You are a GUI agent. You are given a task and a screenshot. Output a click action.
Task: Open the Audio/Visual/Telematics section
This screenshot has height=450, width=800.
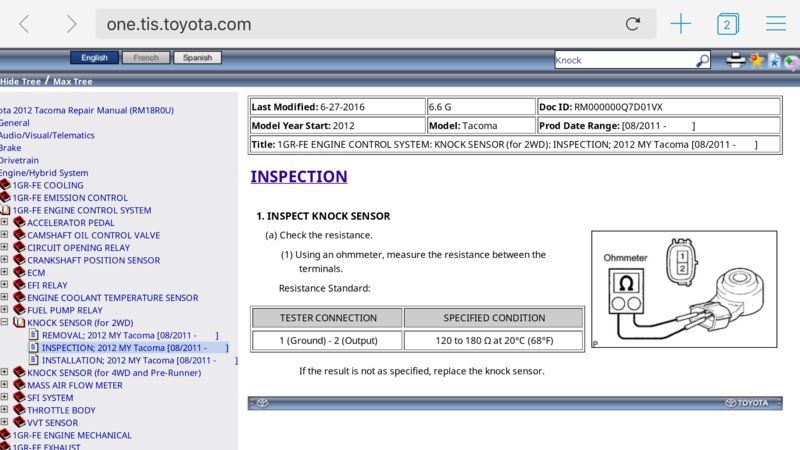click(47, 135)
